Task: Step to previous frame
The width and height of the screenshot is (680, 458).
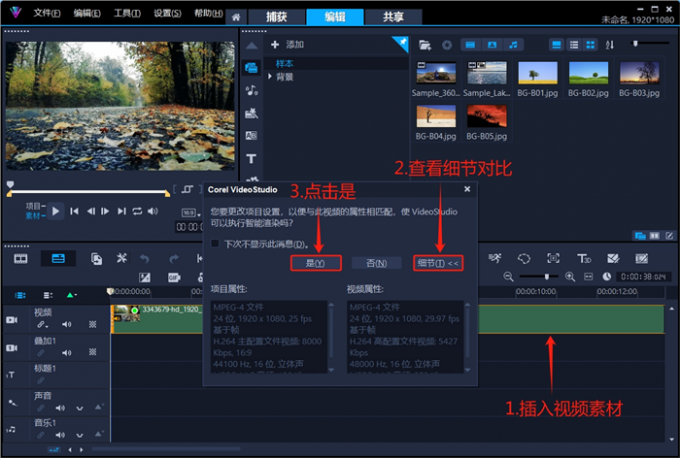Action: [91, 211]
